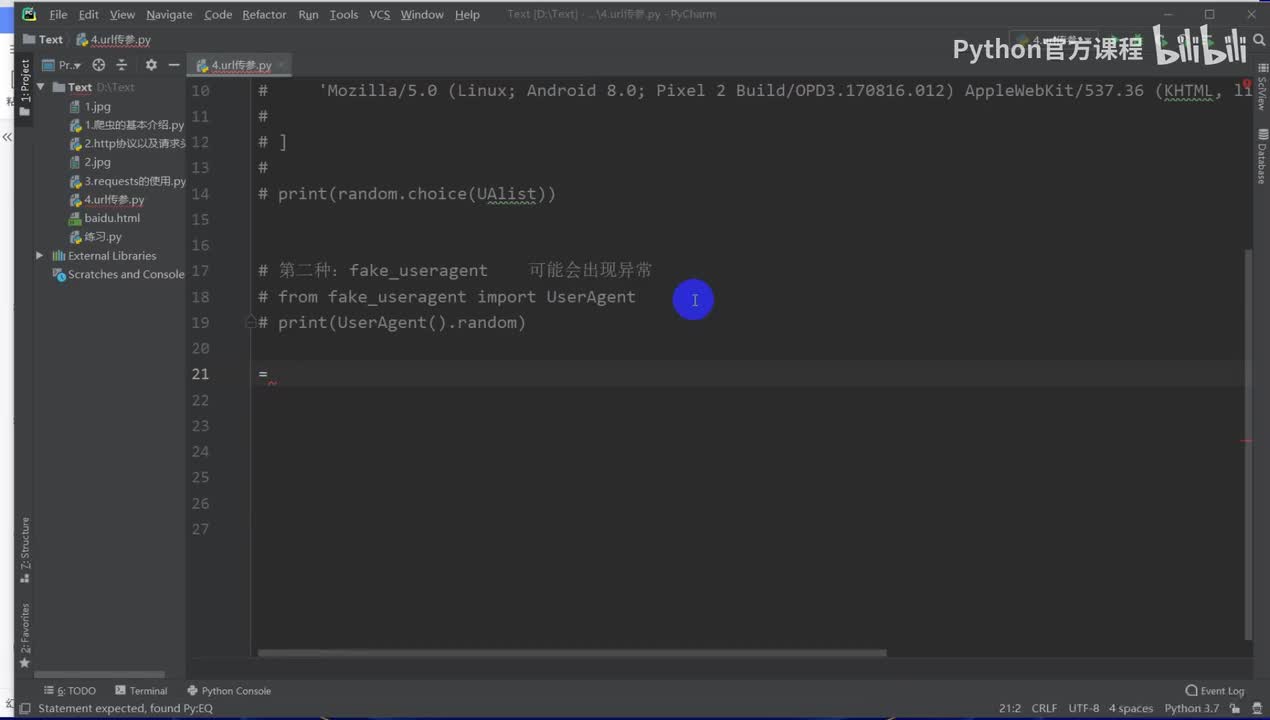Viewport: 1270px width, 720px height.
Task: Click the 4.url传参.py breadcrumb in navigation bar
Action: click(114, 40)
